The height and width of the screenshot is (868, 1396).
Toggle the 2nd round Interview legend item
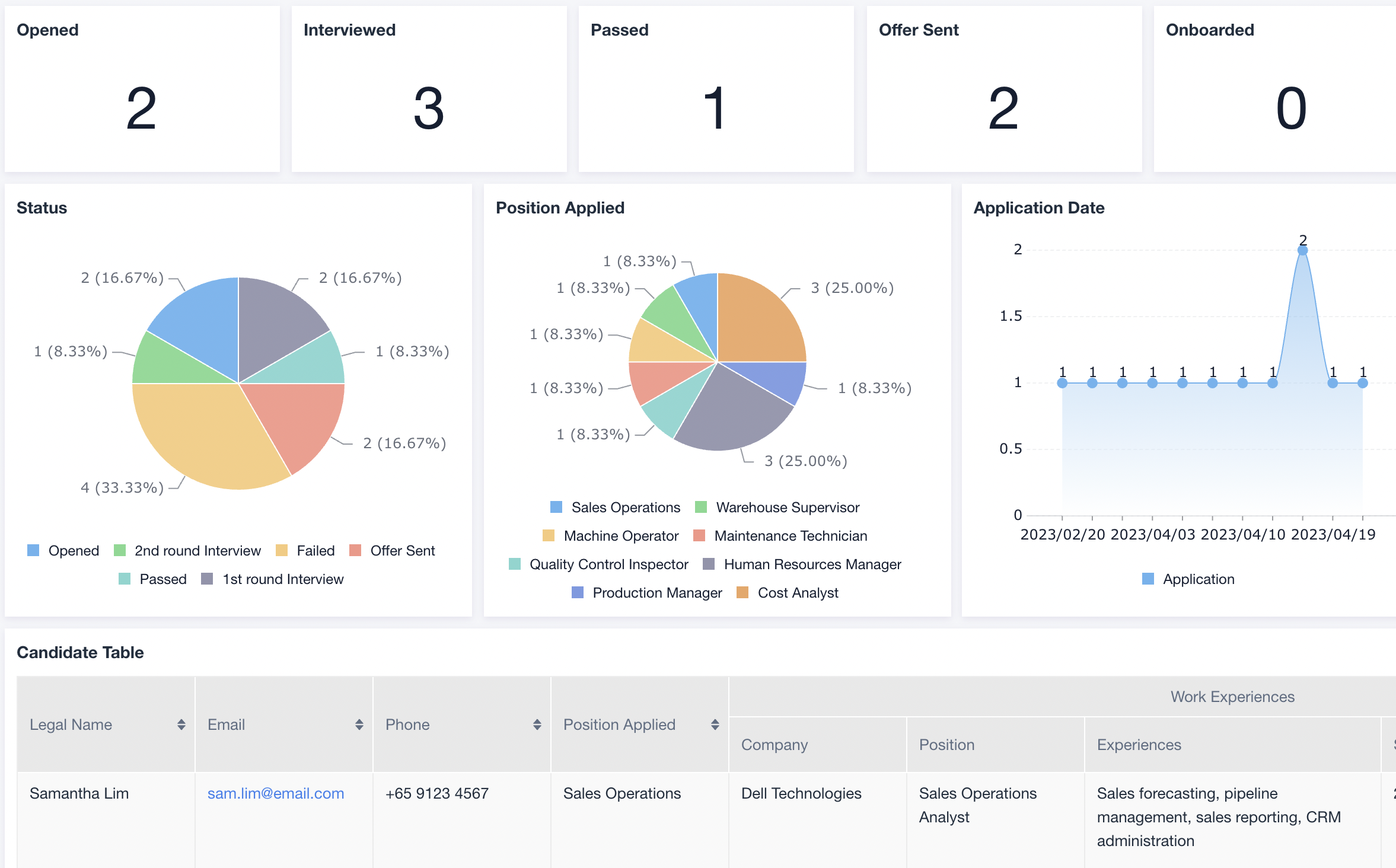(x=187, y=551)
